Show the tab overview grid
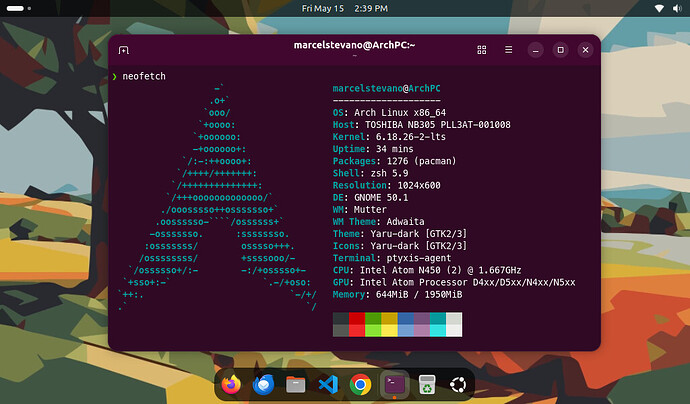The height and width of the screenshot is (404, 690). pyautogui.click(x=482, y=50)
